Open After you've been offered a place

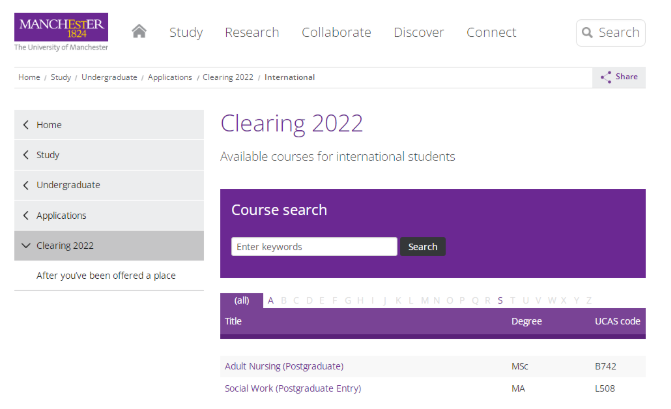106,275
